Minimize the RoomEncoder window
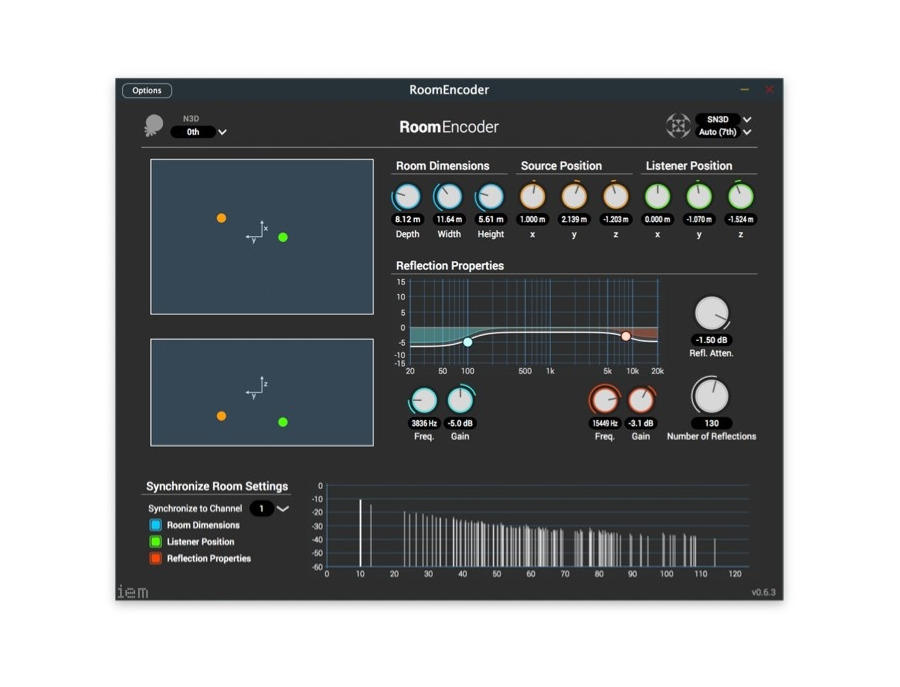This screenshot has height=687, width=900. pyautogui.click(x=744, y=90)
